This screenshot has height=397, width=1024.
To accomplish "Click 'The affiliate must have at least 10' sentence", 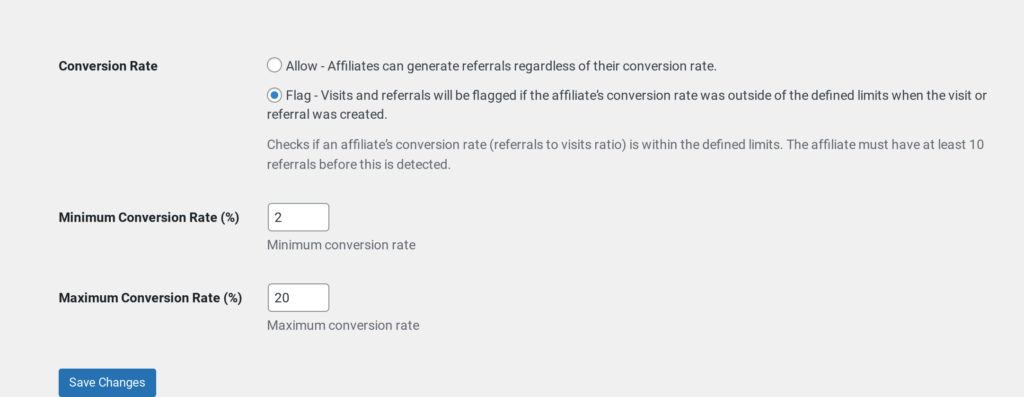I will click(886, 144).
